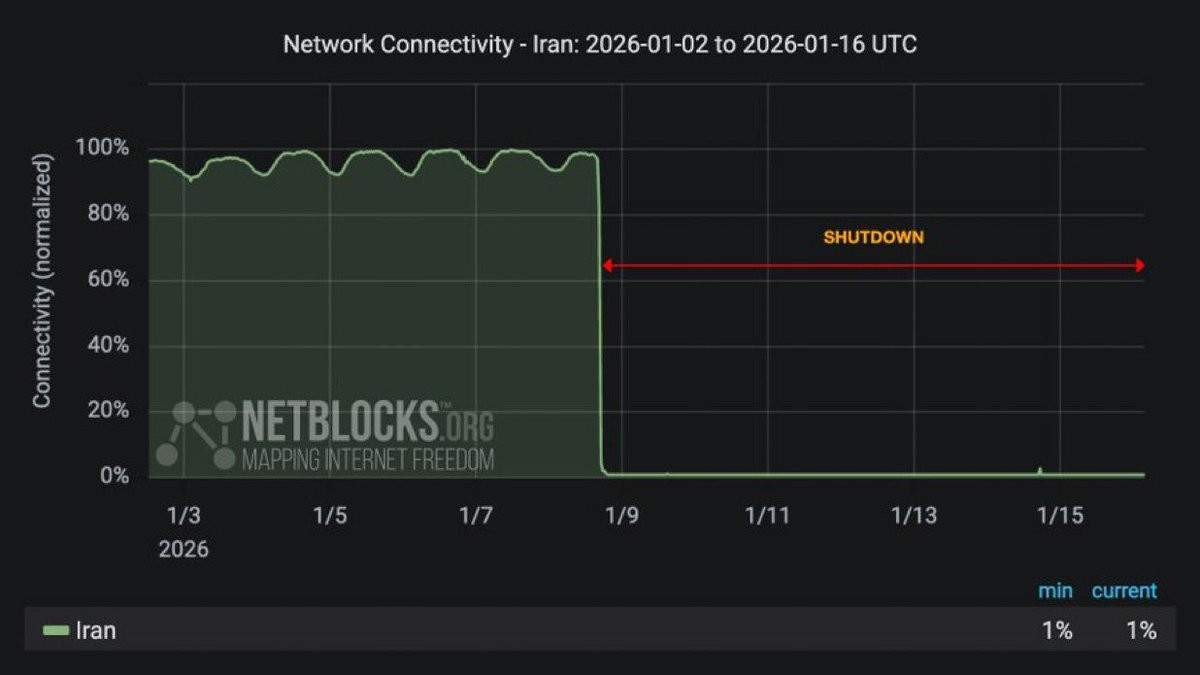
Task: Click the orange SHUTDOWN annotation label
Action: [x=873, y=238]
